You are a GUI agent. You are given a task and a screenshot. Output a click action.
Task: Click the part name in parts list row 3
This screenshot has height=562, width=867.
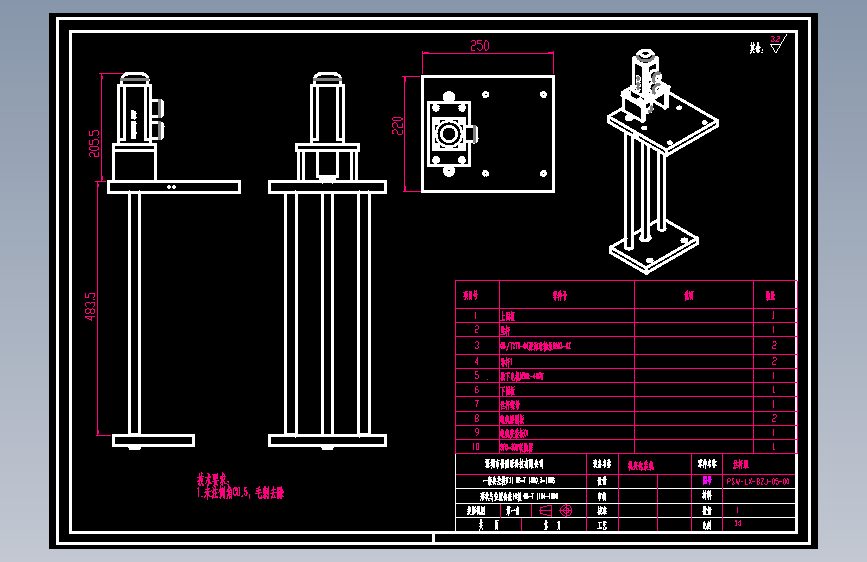[535, 346]
